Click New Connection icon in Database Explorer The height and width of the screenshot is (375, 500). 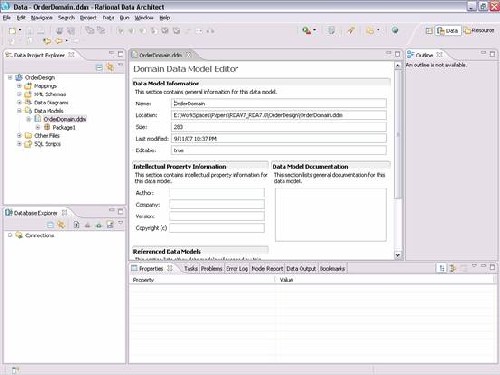tap(76, 225)
